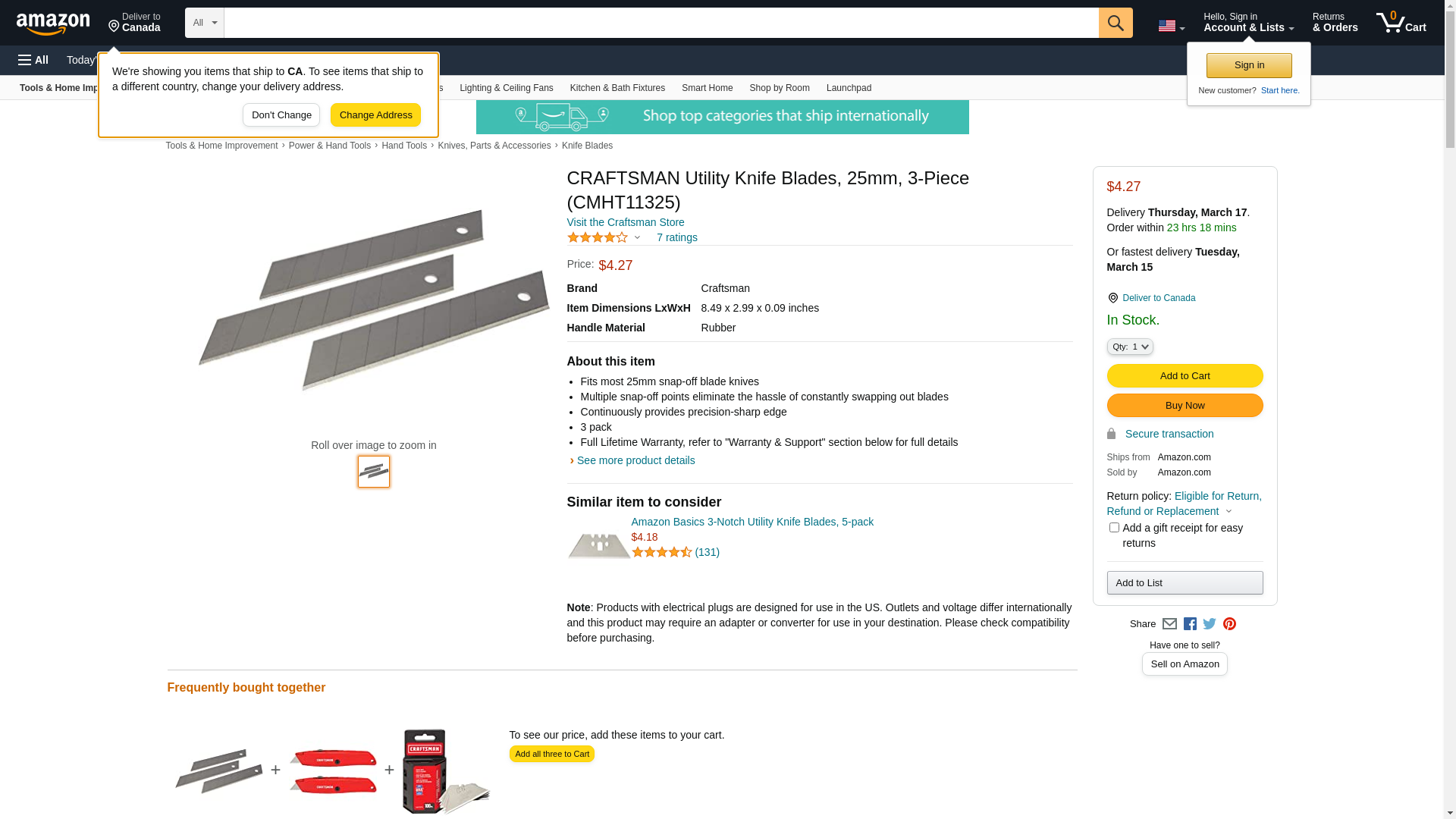Screen dimensions: 1456x819
Task: Select the knife blades product thumbnail
Action: coord(374,472)
